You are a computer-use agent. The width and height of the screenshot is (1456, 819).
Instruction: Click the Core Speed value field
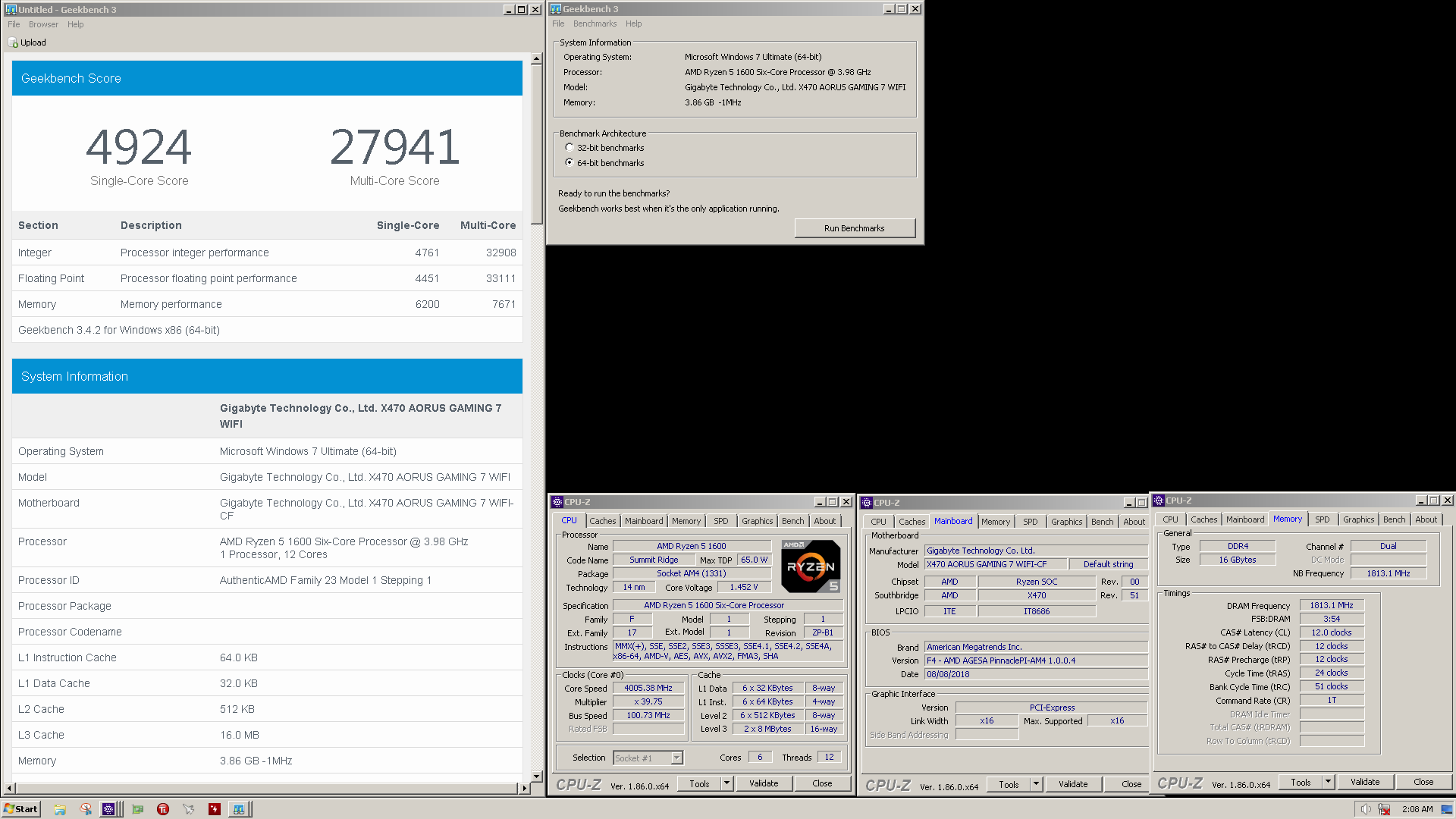click(x=648, y=689)
